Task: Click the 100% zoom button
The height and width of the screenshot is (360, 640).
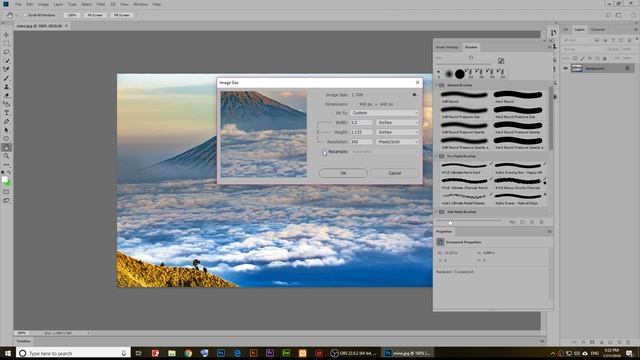Action: coord(72,15)
